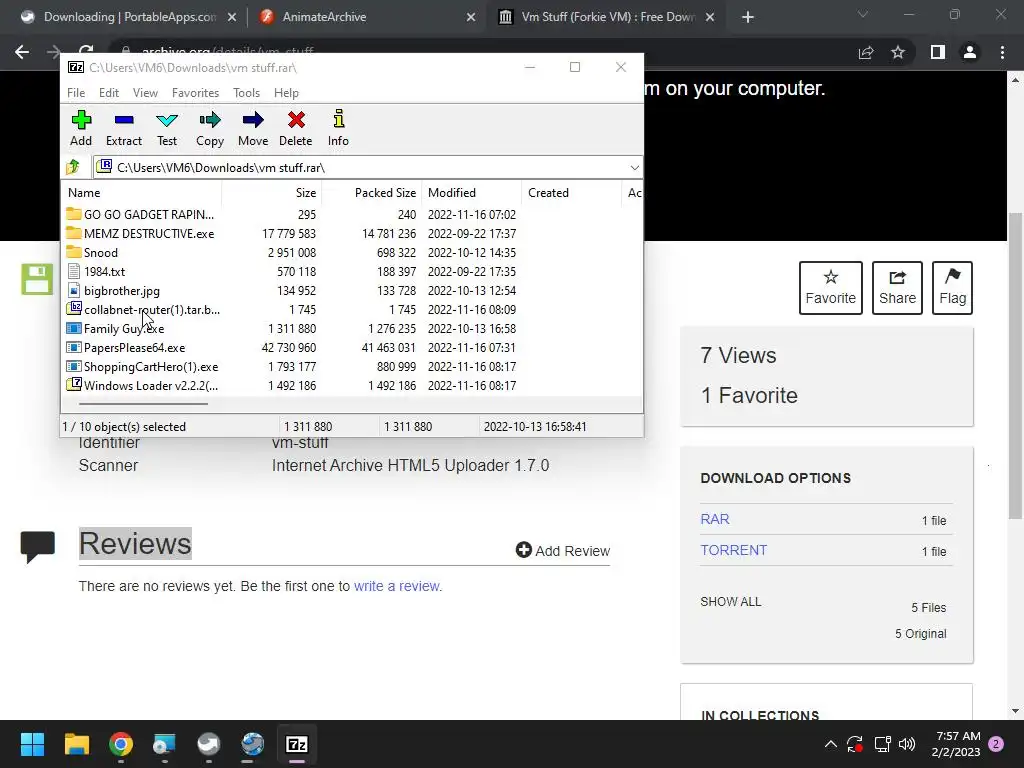
Task: Open the File menu in 7-Zip
Action: (76, 93)
